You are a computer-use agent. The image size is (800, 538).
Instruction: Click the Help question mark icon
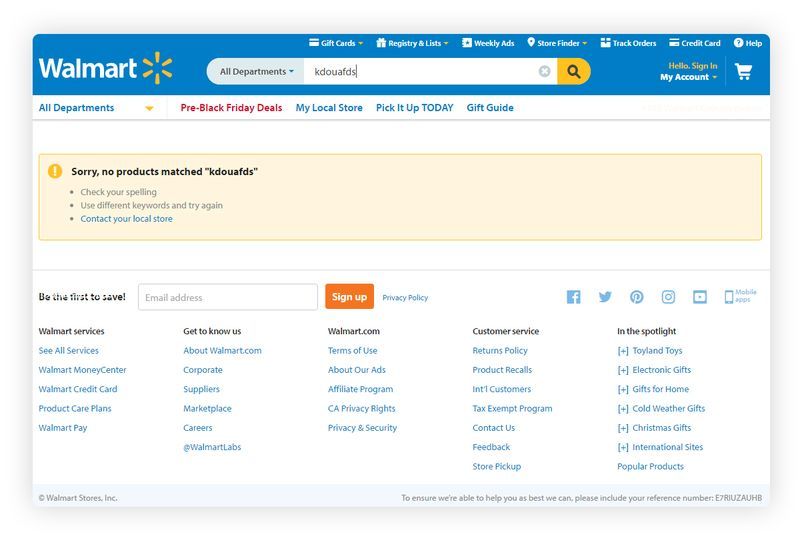point(738,43)
